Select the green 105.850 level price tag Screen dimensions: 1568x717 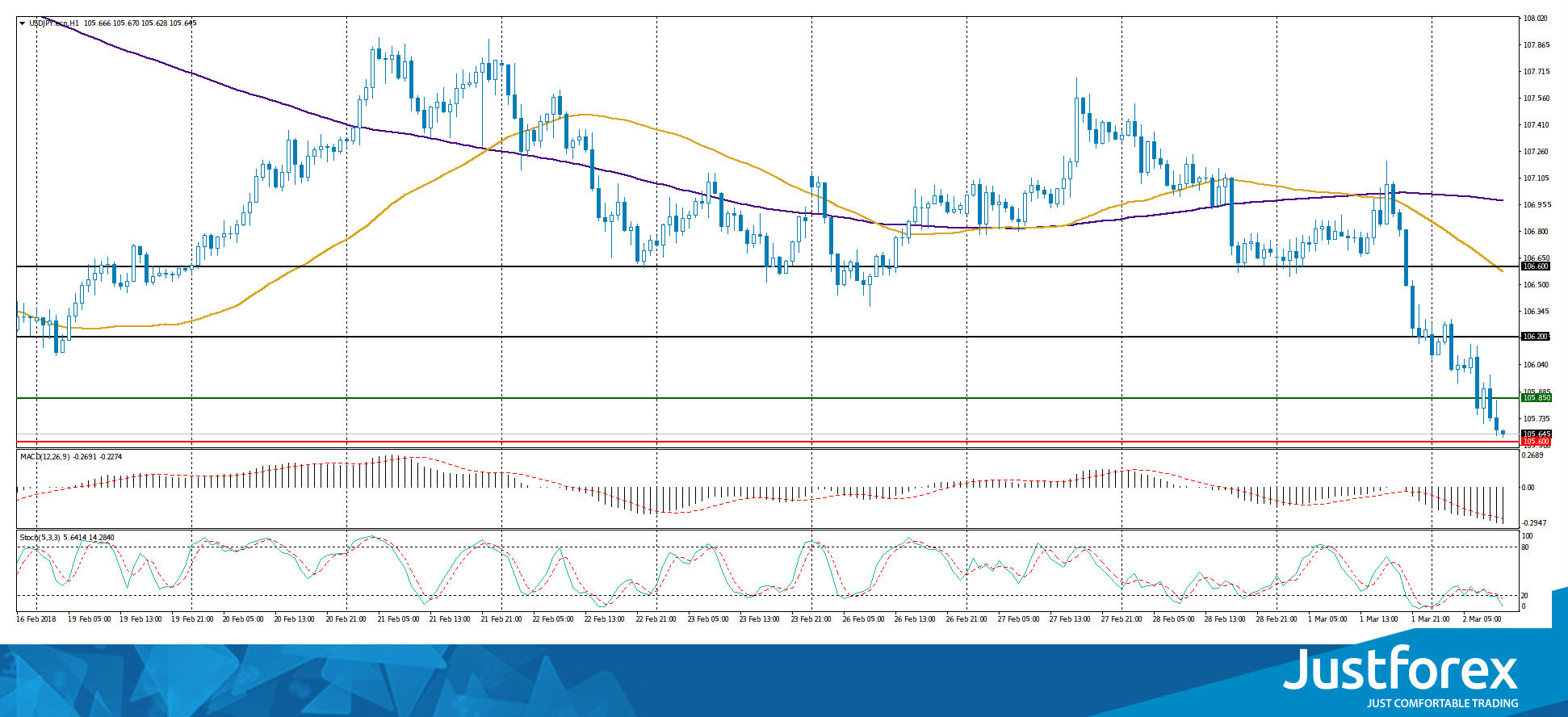[x=1536, y=398]
